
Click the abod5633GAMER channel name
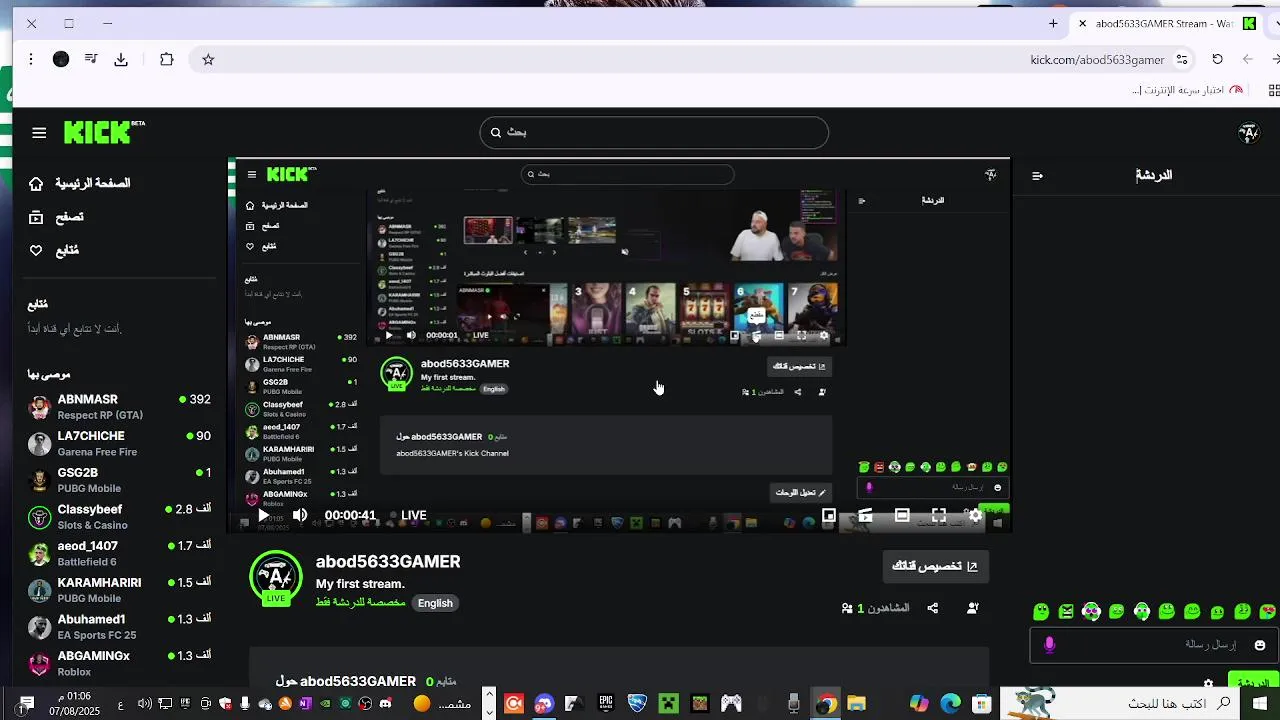(388, 562)
